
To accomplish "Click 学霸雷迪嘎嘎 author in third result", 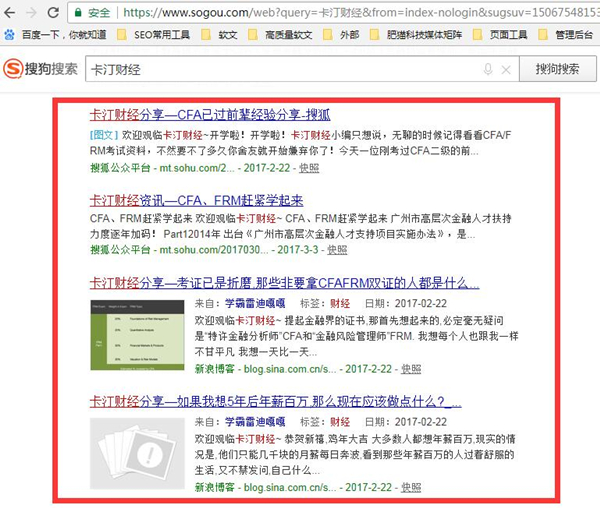I will [255, 303].
